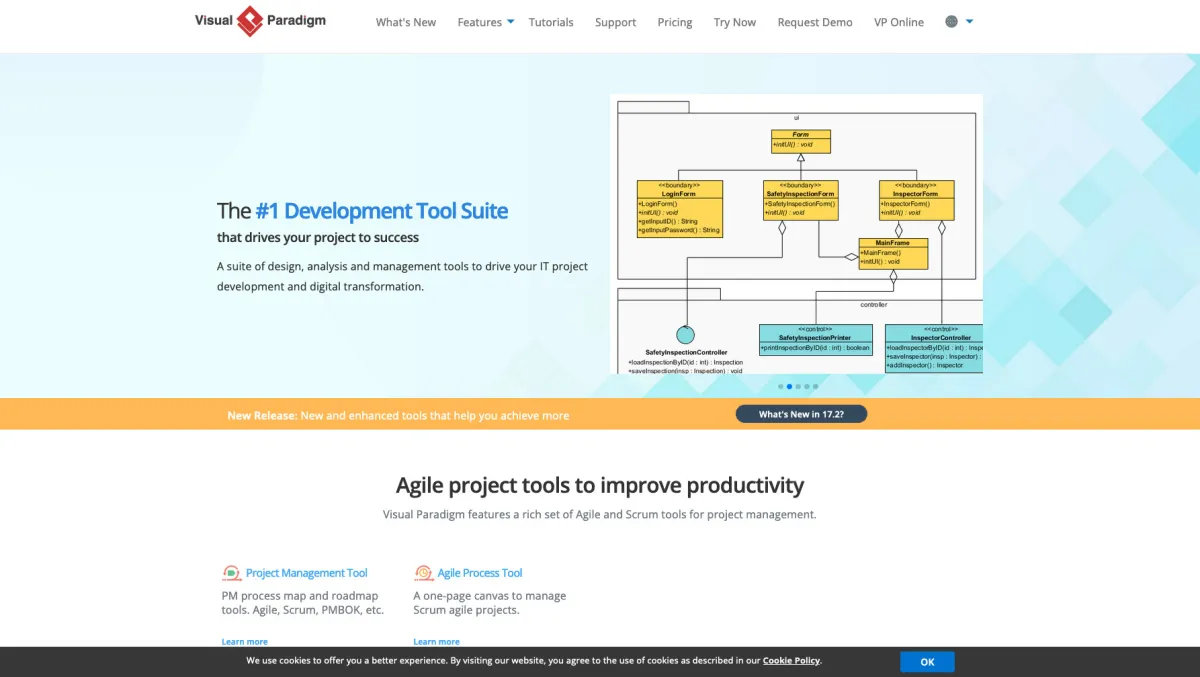Image resolution: width=1200 pixels, height=677 pixels.
Task: Go to Tutorials
Action: pyautogui.click(x=551, y=22)
